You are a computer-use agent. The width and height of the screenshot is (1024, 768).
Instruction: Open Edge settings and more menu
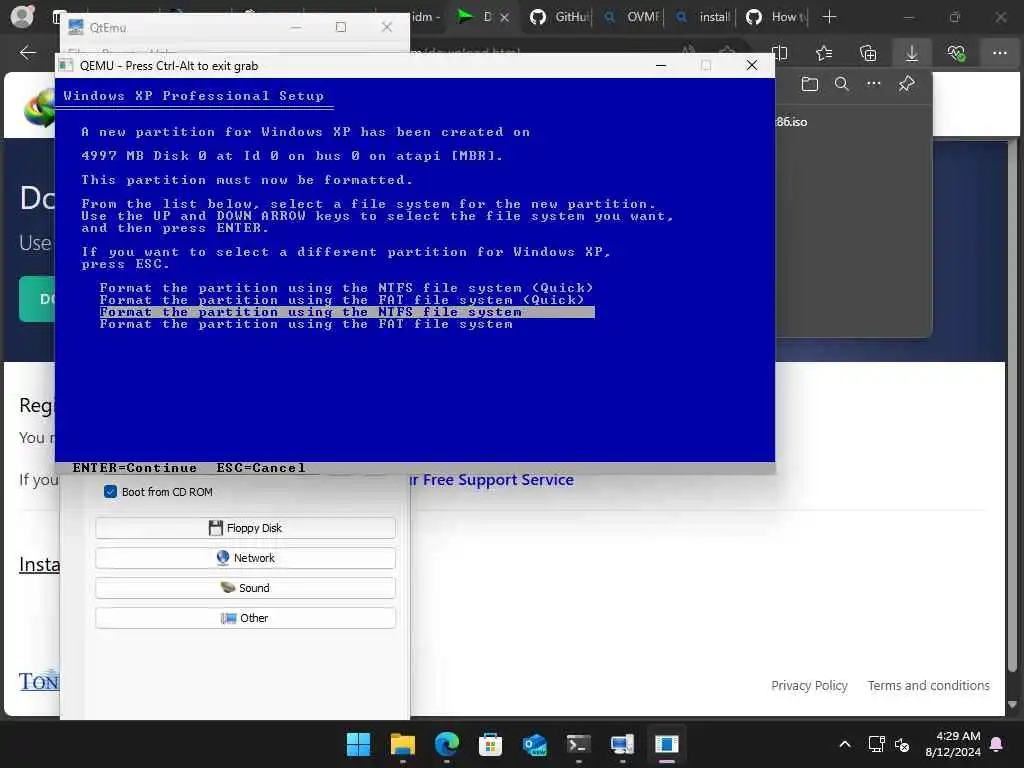tap(1000, 53)
